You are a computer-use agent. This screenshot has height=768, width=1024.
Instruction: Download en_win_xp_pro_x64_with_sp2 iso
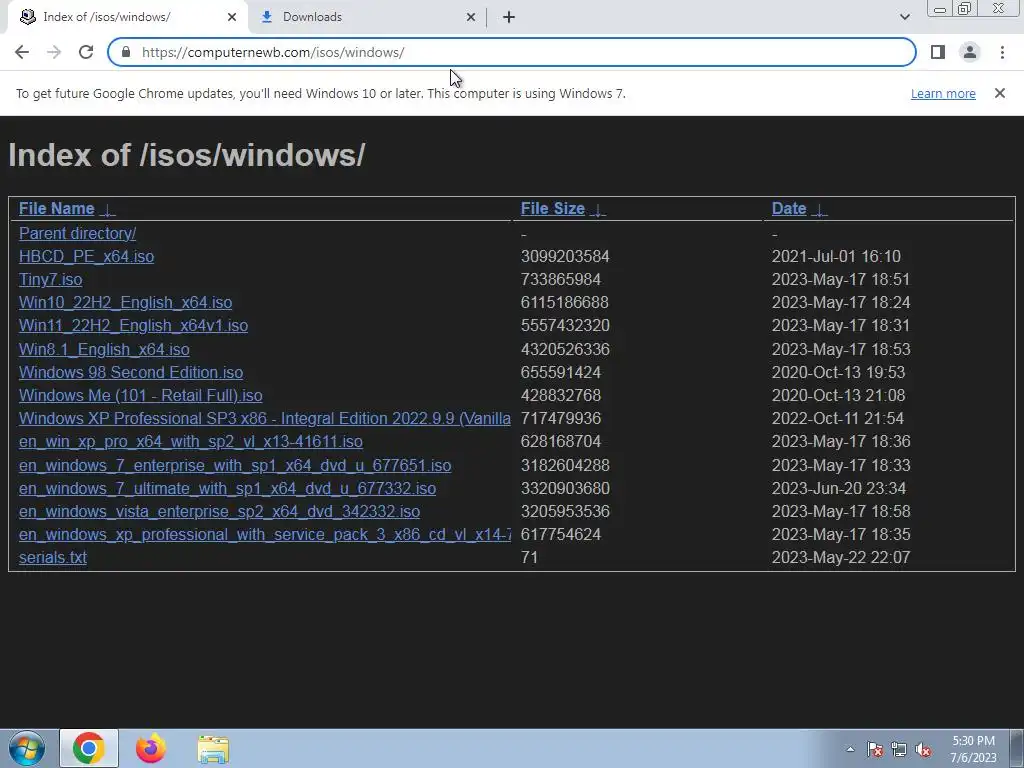tap(191, 441)
